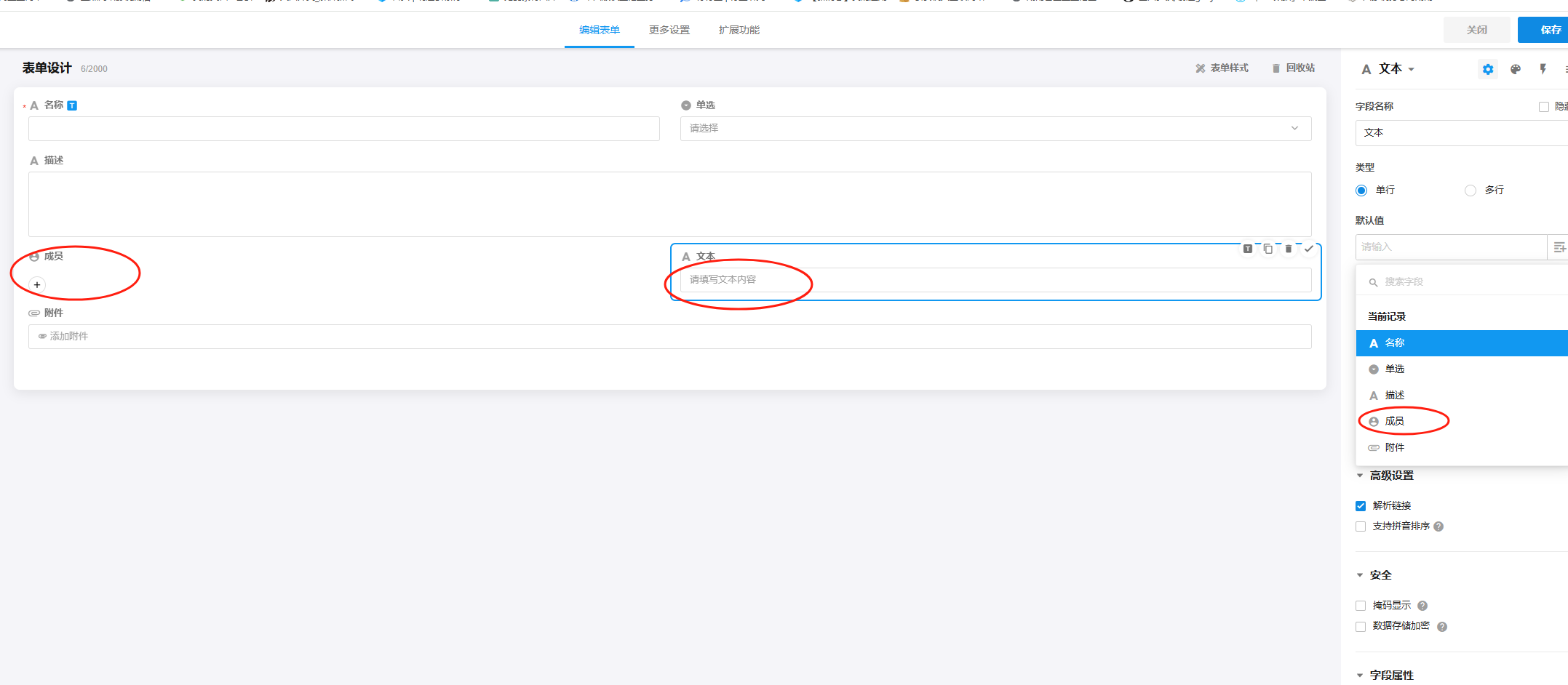Enable 支持拼音排序 checkbox
1568x685 pixels.
(1361, 526)
